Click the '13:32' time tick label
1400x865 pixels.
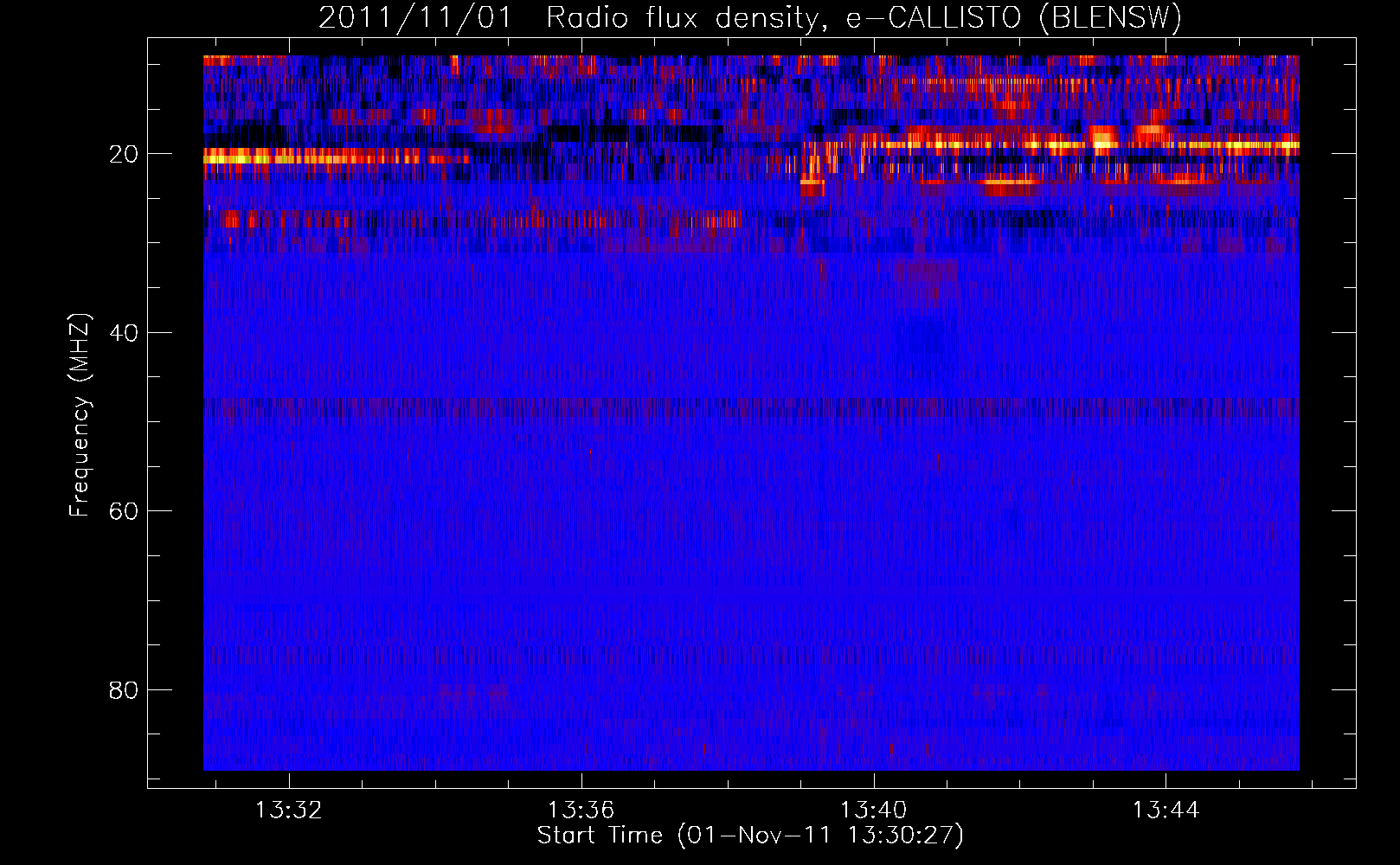tap(289, 810)
